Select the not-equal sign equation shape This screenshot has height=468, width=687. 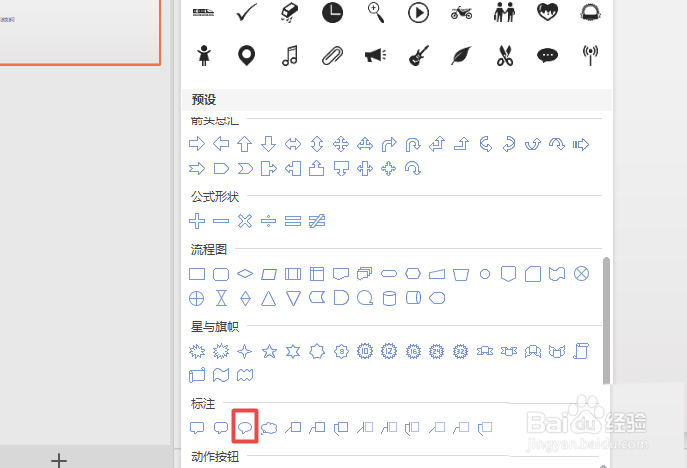[x=317, y=221]
